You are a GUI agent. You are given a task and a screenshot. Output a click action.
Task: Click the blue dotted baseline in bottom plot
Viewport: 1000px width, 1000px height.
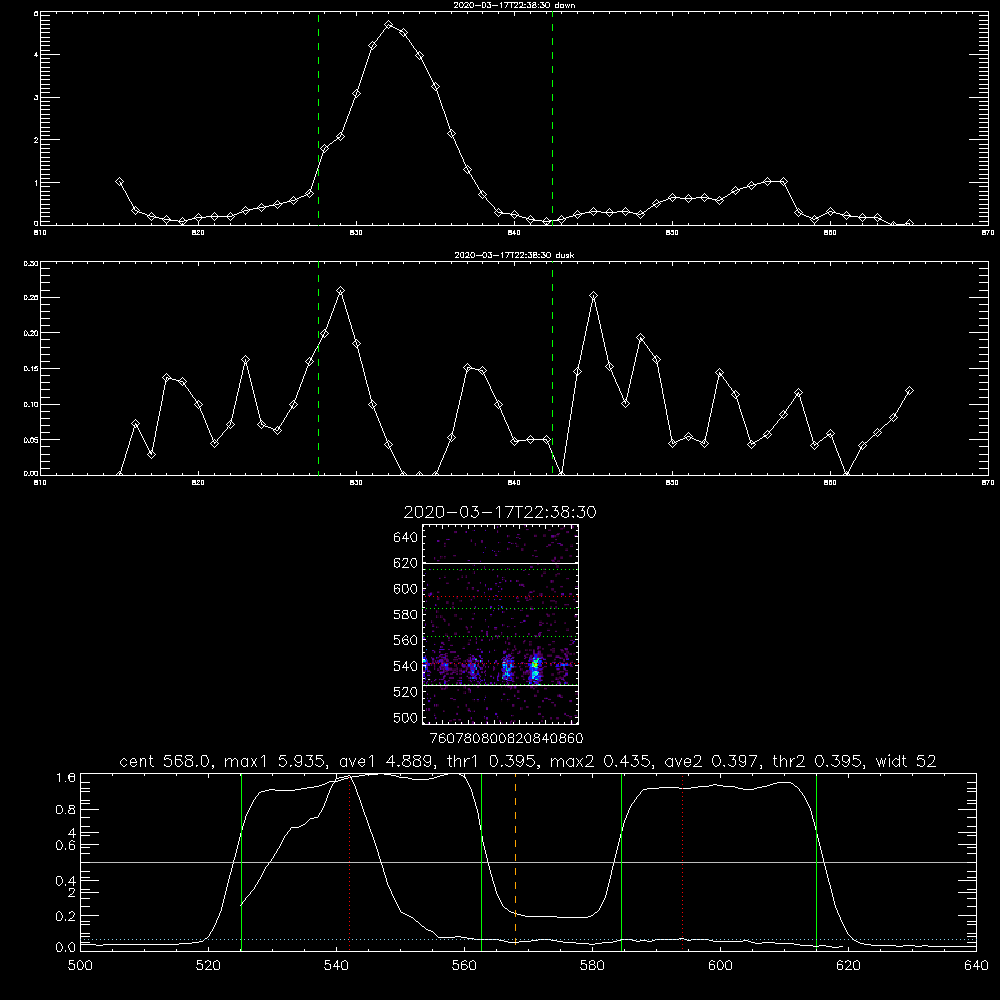pyautogui.click(x=528, y=939)
